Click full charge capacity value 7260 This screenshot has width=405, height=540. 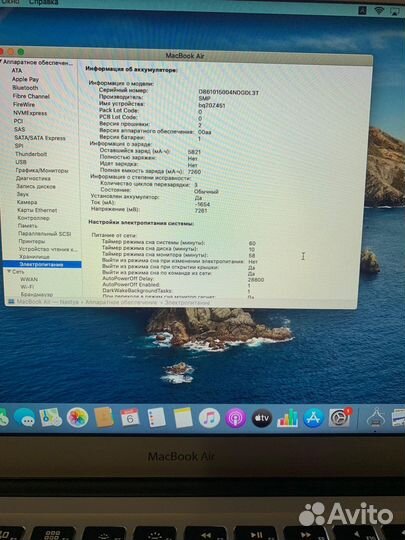click(x=195, y=172)
